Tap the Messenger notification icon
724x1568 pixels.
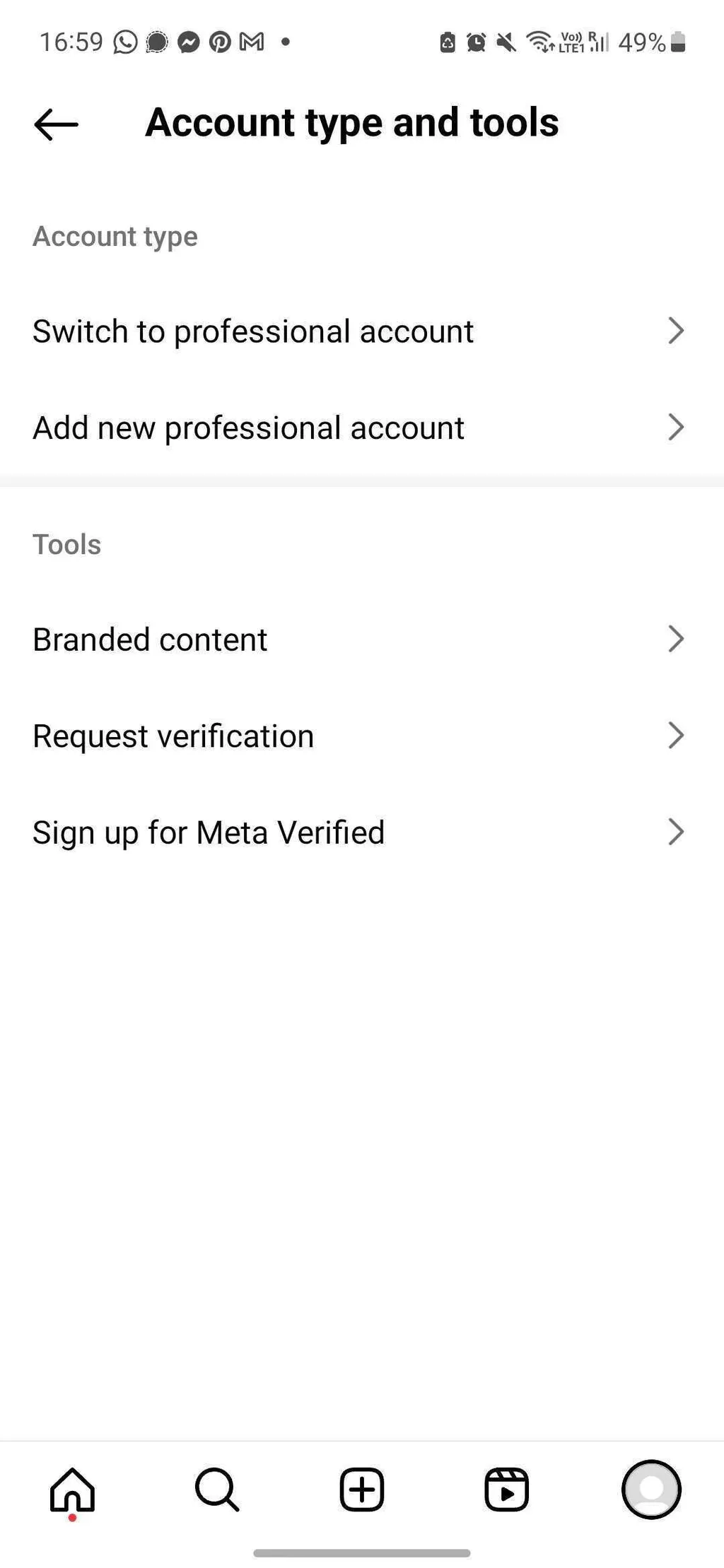(188, 42)
